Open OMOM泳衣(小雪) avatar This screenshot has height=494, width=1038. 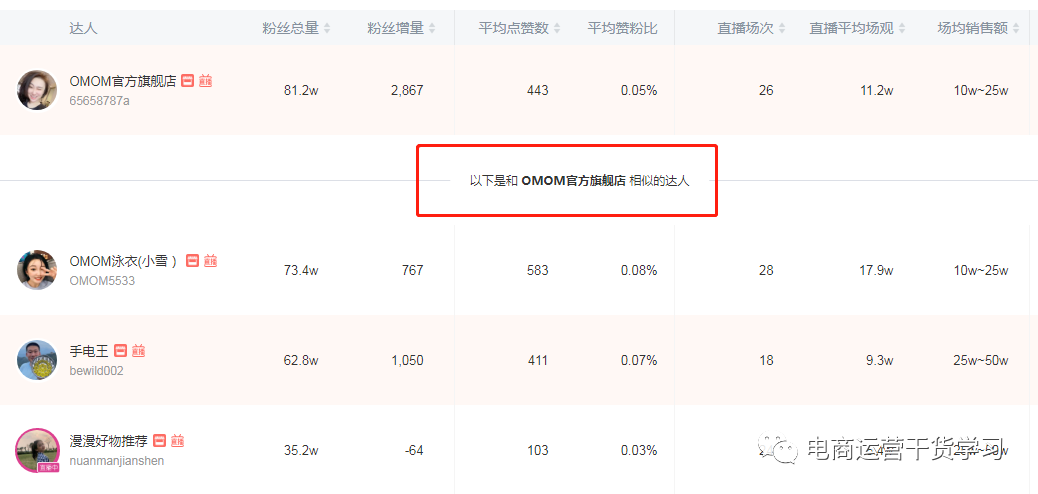click(36, 270)
